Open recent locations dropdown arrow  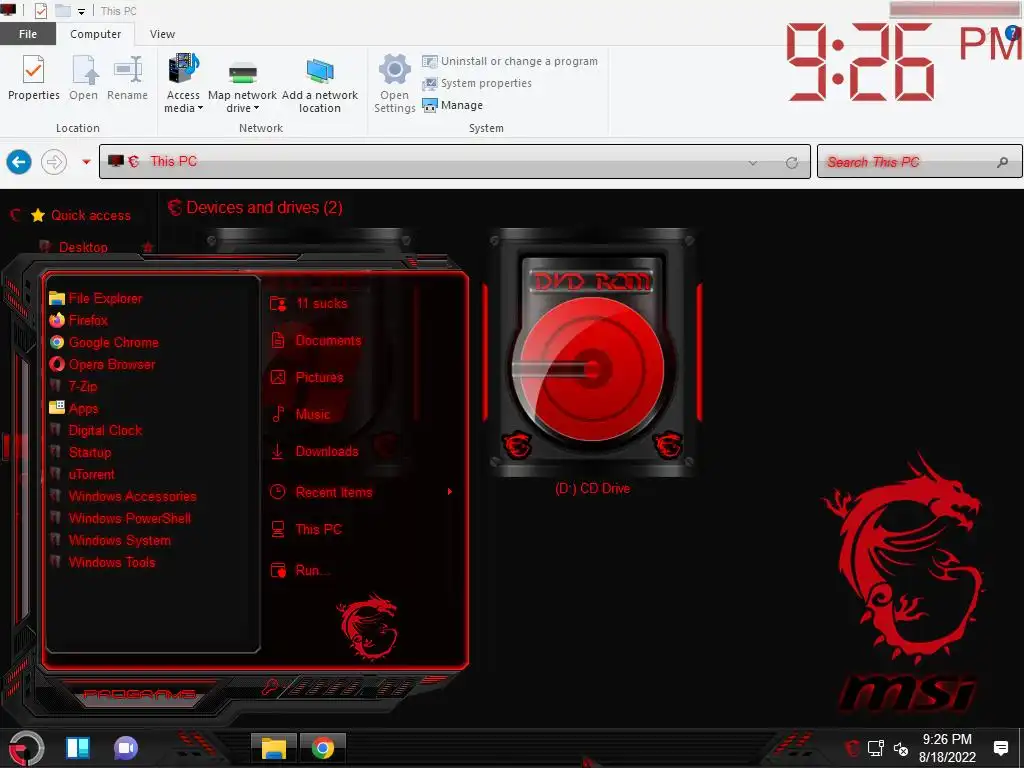[86, 162]
